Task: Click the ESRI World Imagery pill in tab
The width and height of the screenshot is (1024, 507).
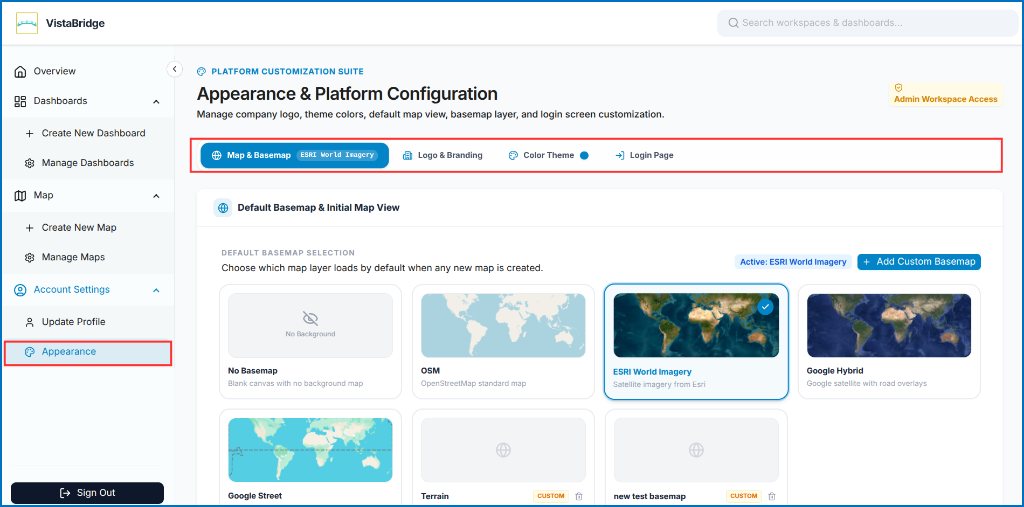Action: [337, 155]
